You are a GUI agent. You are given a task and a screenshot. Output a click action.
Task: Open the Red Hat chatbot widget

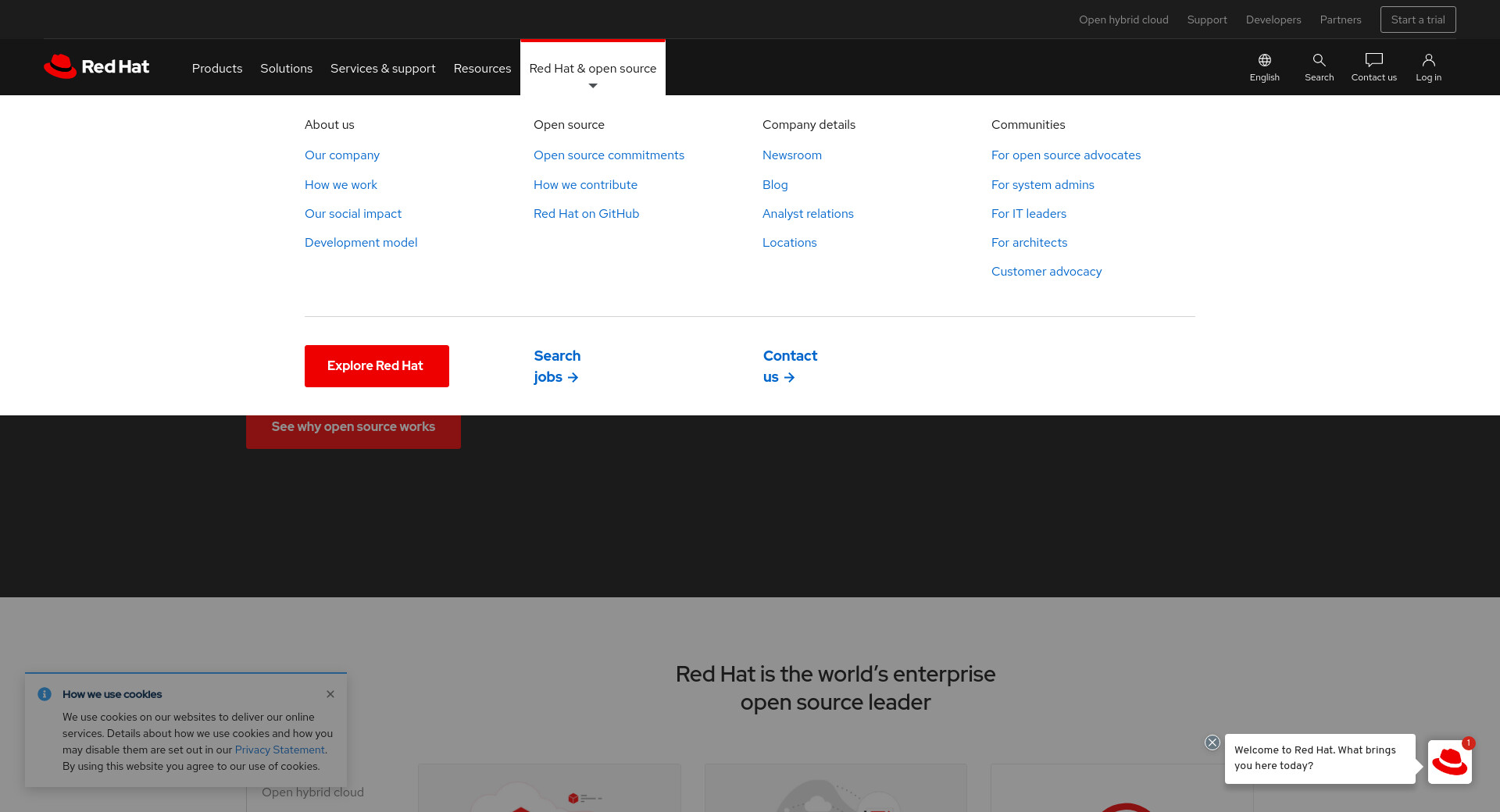[1449, 761]
